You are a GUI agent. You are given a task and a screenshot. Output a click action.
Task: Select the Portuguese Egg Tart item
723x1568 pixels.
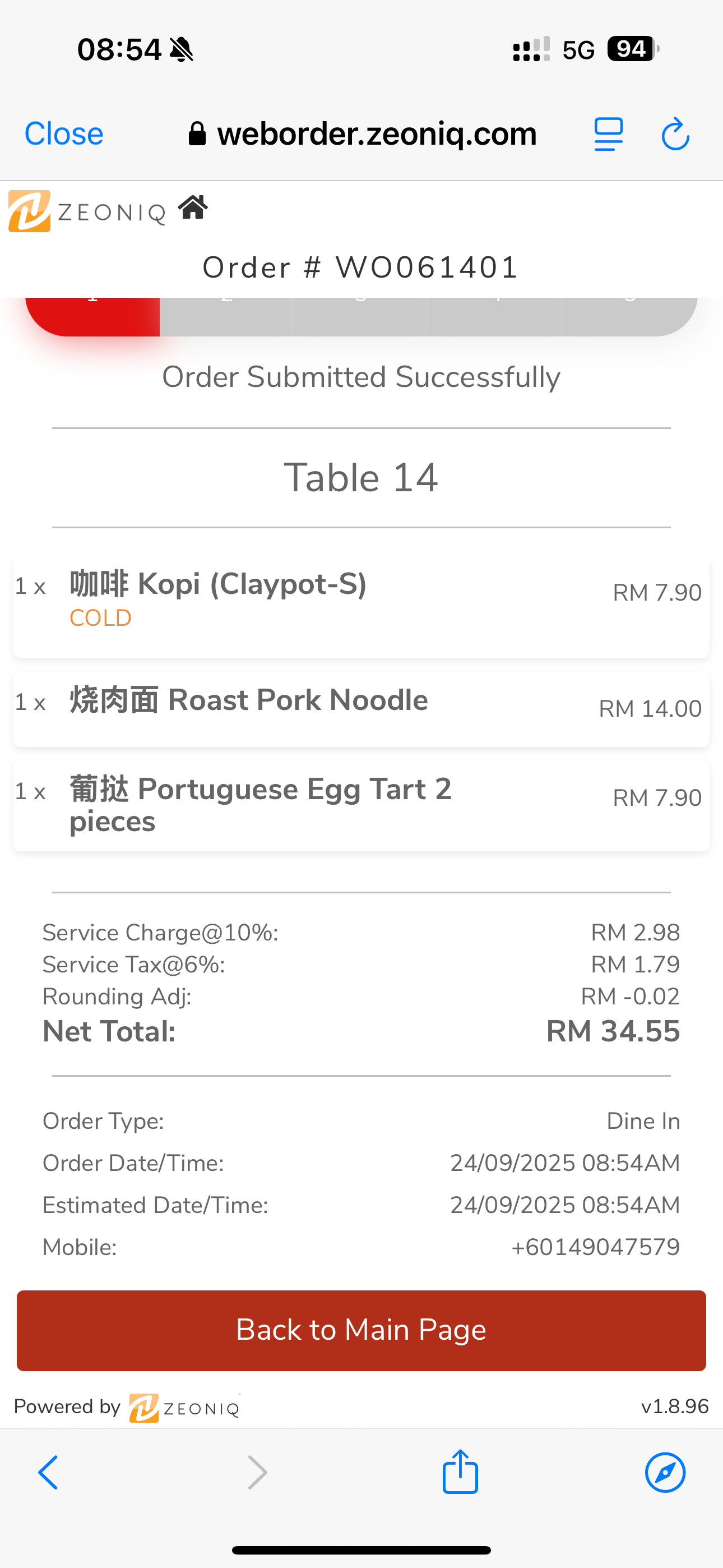pos(361,805)
